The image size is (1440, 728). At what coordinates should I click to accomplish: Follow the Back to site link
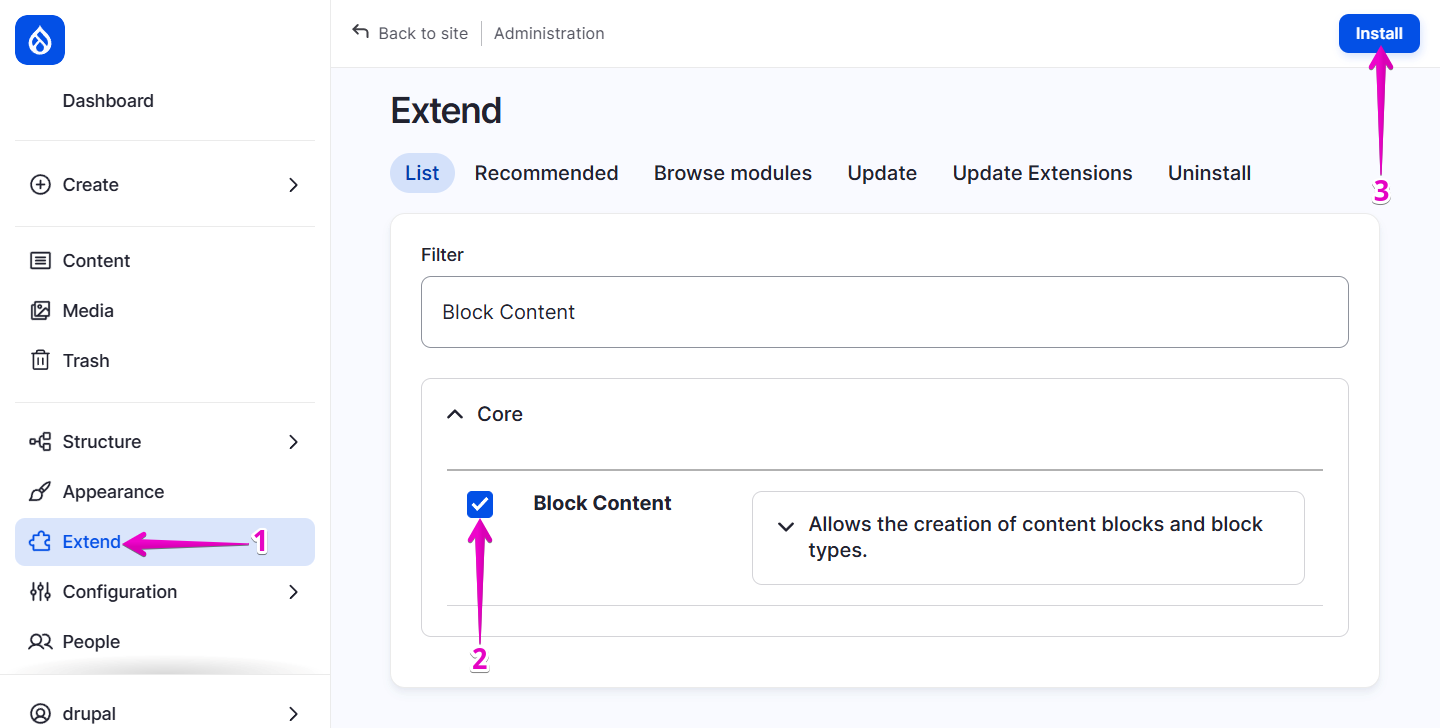tap(410, 33)
